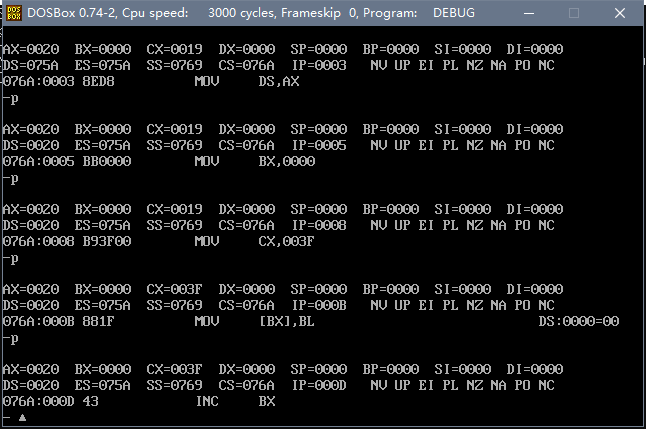This screenshot has height=429, width=646.
Task: Click the operand BX,0000
Action: (287, 161)
